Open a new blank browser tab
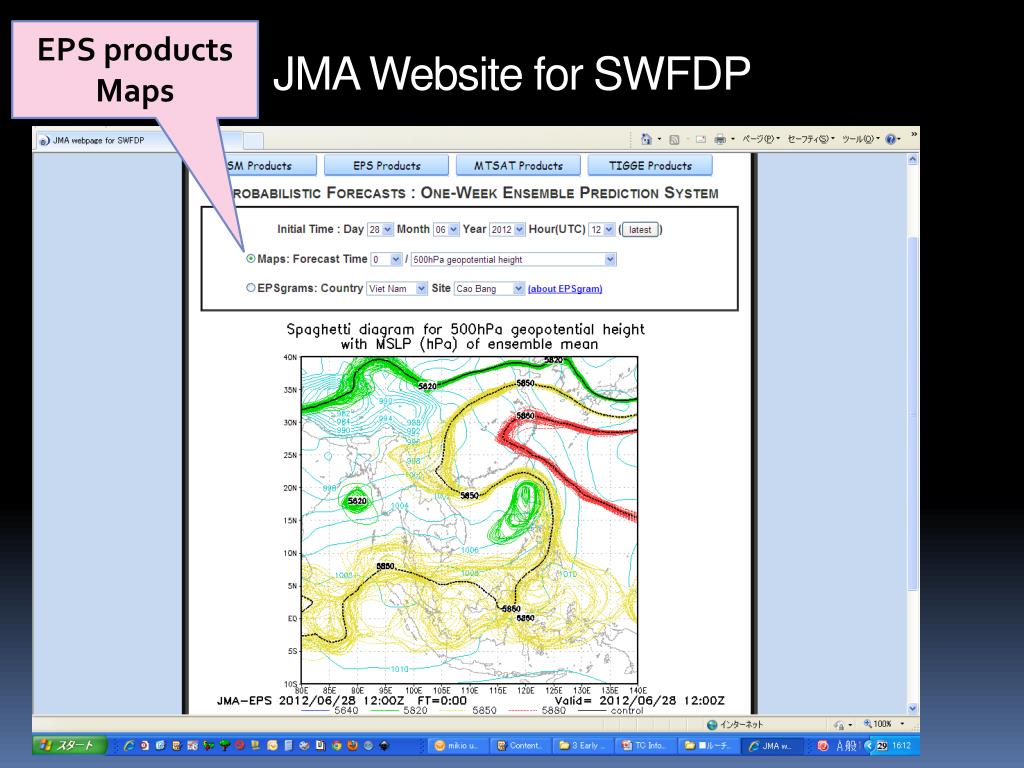 (253, 140)
